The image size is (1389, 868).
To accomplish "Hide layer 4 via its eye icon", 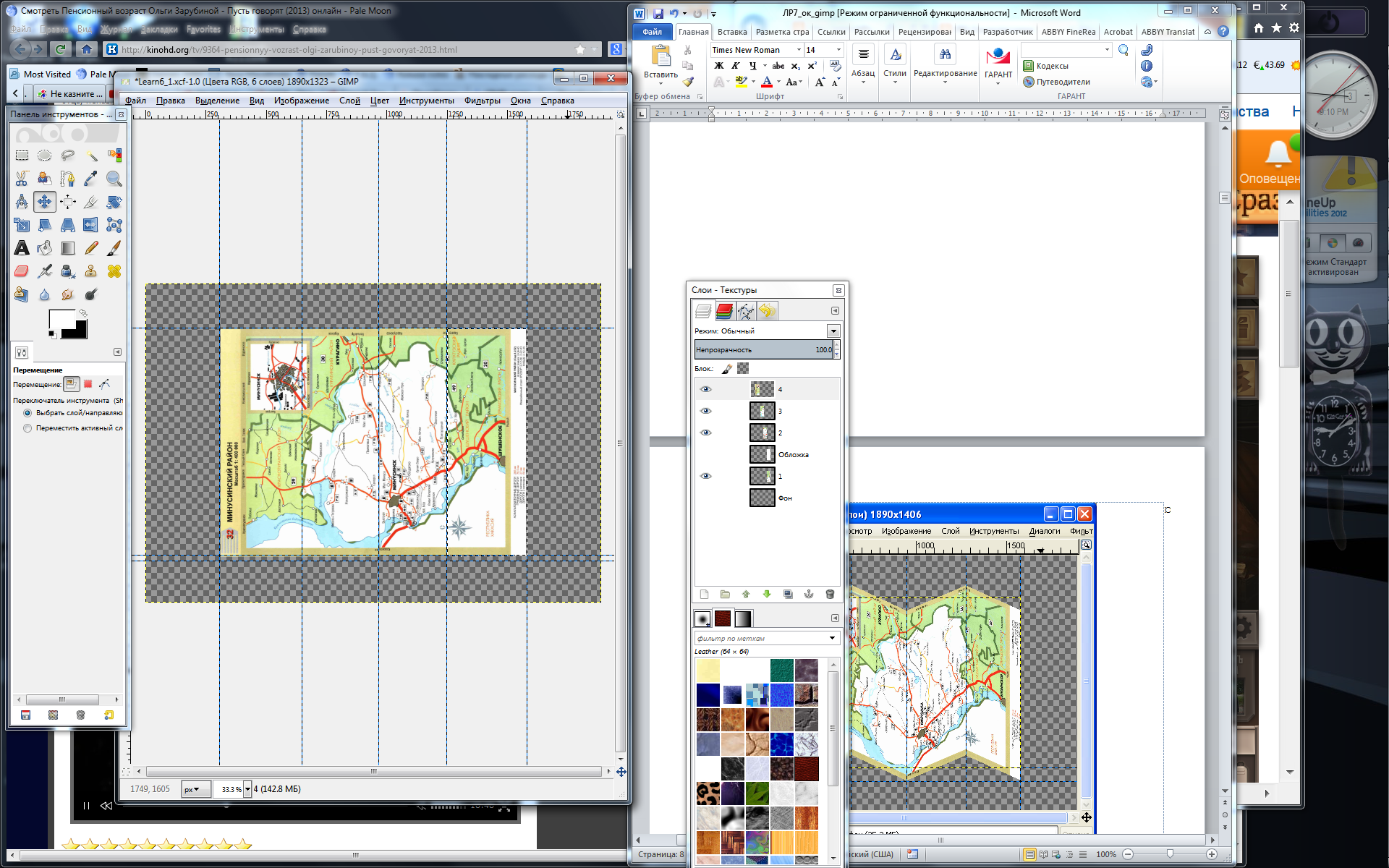I will pyautogui.click(x=706, y=389).
